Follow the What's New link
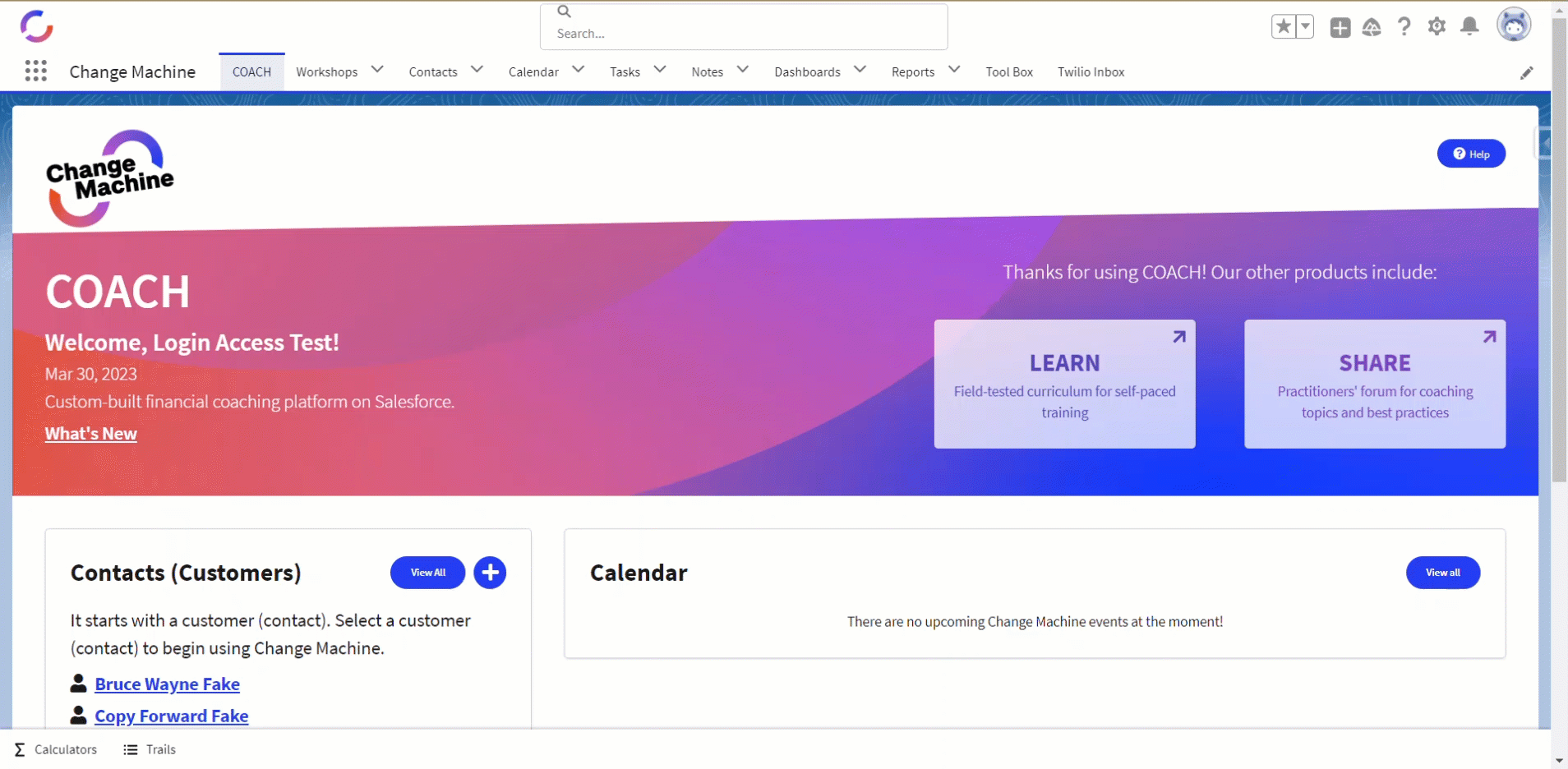1568x769 pixels. [x=90, y=434]
